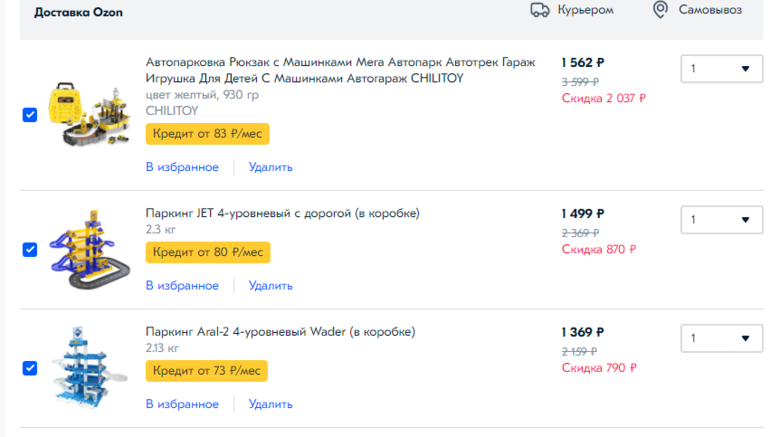
Task: Open the blue Aral-2 parking thumbnail
Action: click(x=86, y=366)
